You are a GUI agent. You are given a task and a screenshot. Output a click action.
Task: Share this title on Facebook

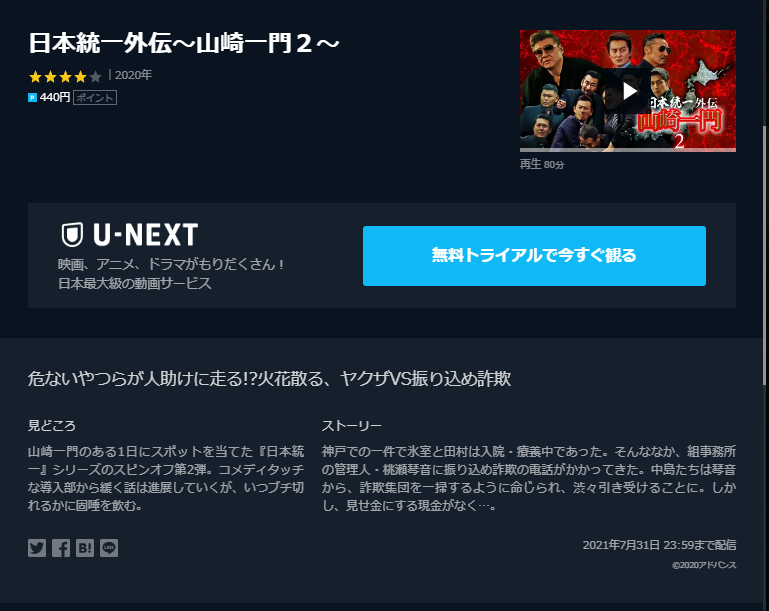[x=61, y=548]
